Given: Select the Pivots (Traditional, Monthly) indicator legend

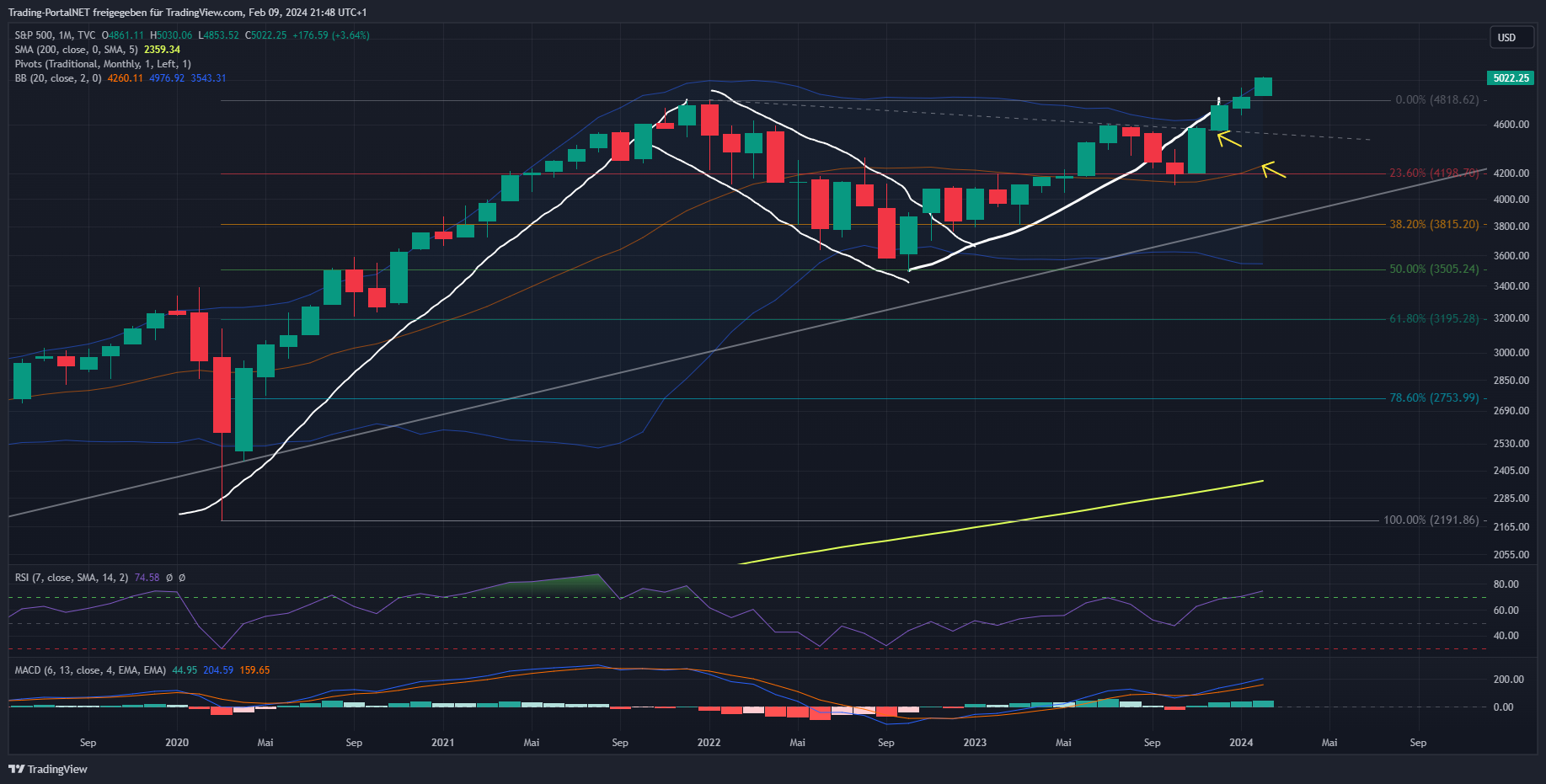Looking at the screenshot, I should tap(103, 64).
